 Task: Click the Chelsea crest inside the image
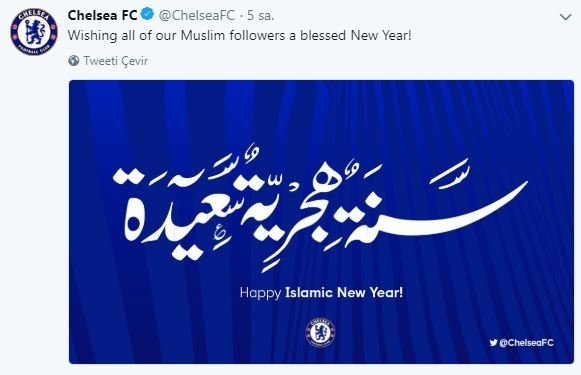click(x=321, y=332)
